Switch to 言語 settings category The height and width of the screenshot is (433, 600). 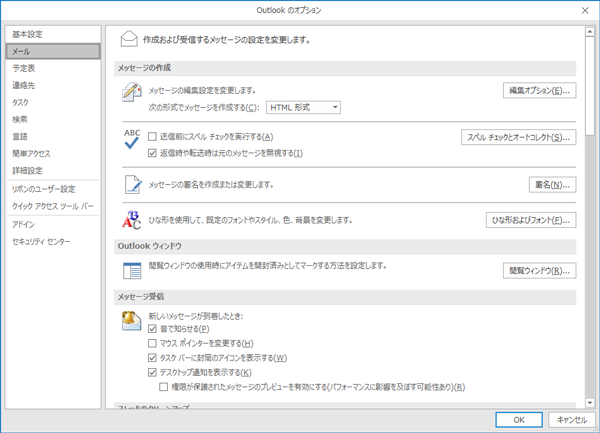[x=53, y=136]
